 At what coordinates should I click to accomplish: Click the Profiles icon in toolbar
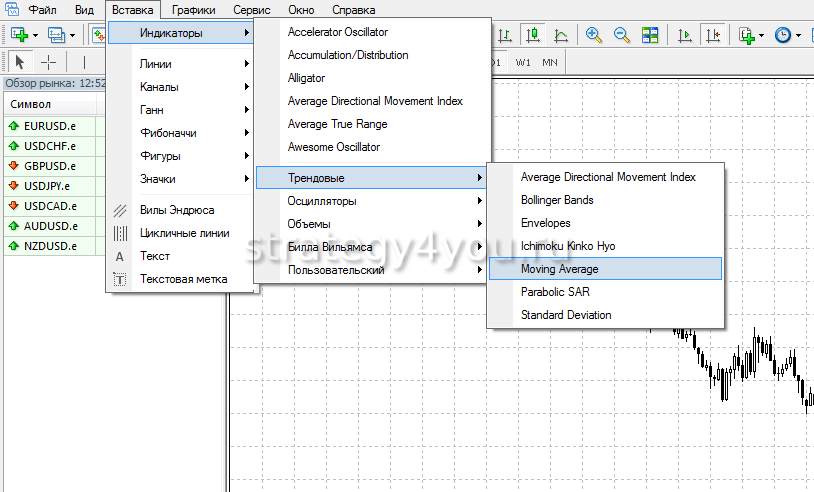[56, 34]
